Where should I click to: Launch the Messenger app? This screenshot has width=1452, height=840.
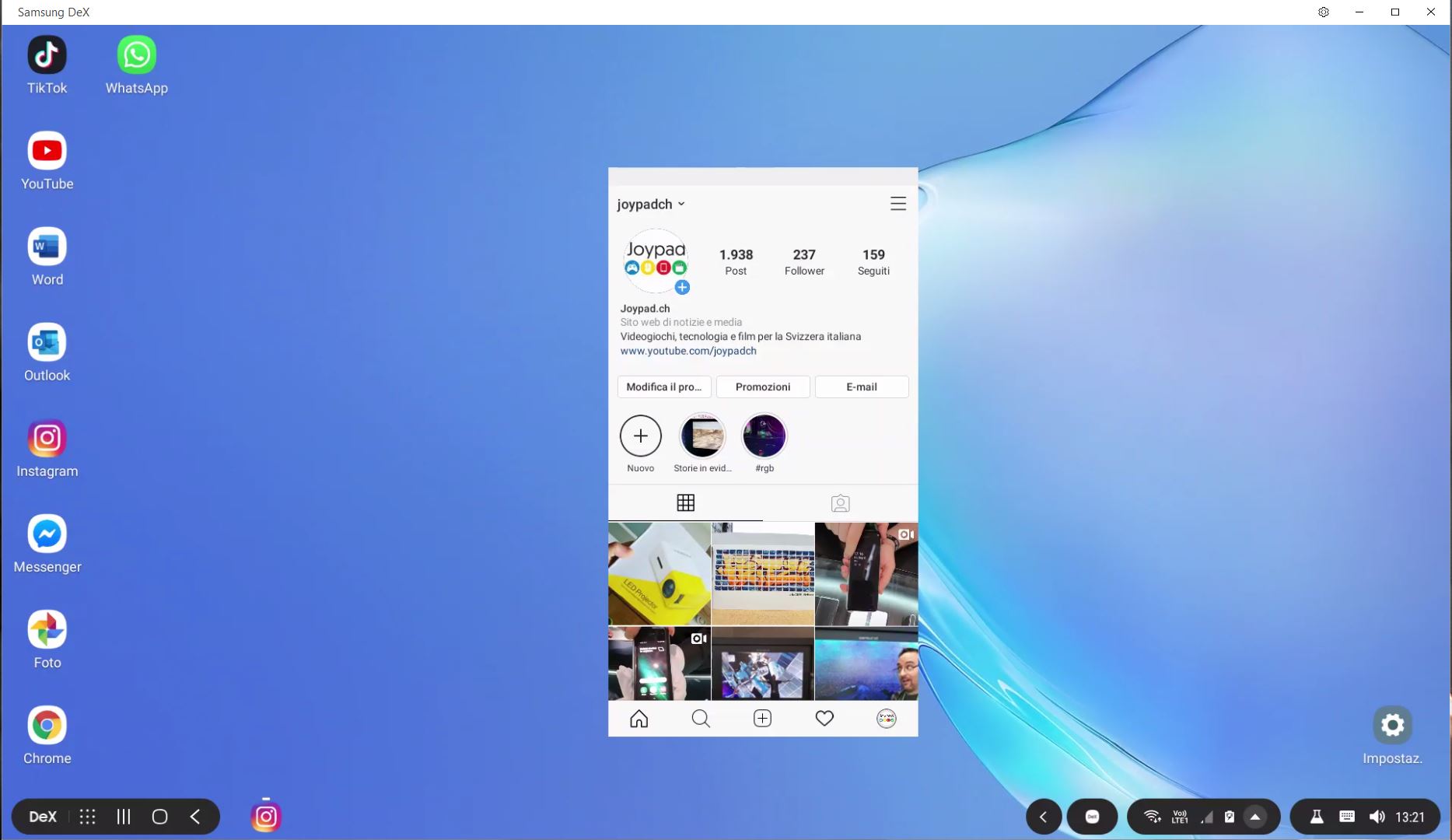click(x=47, y=534)
